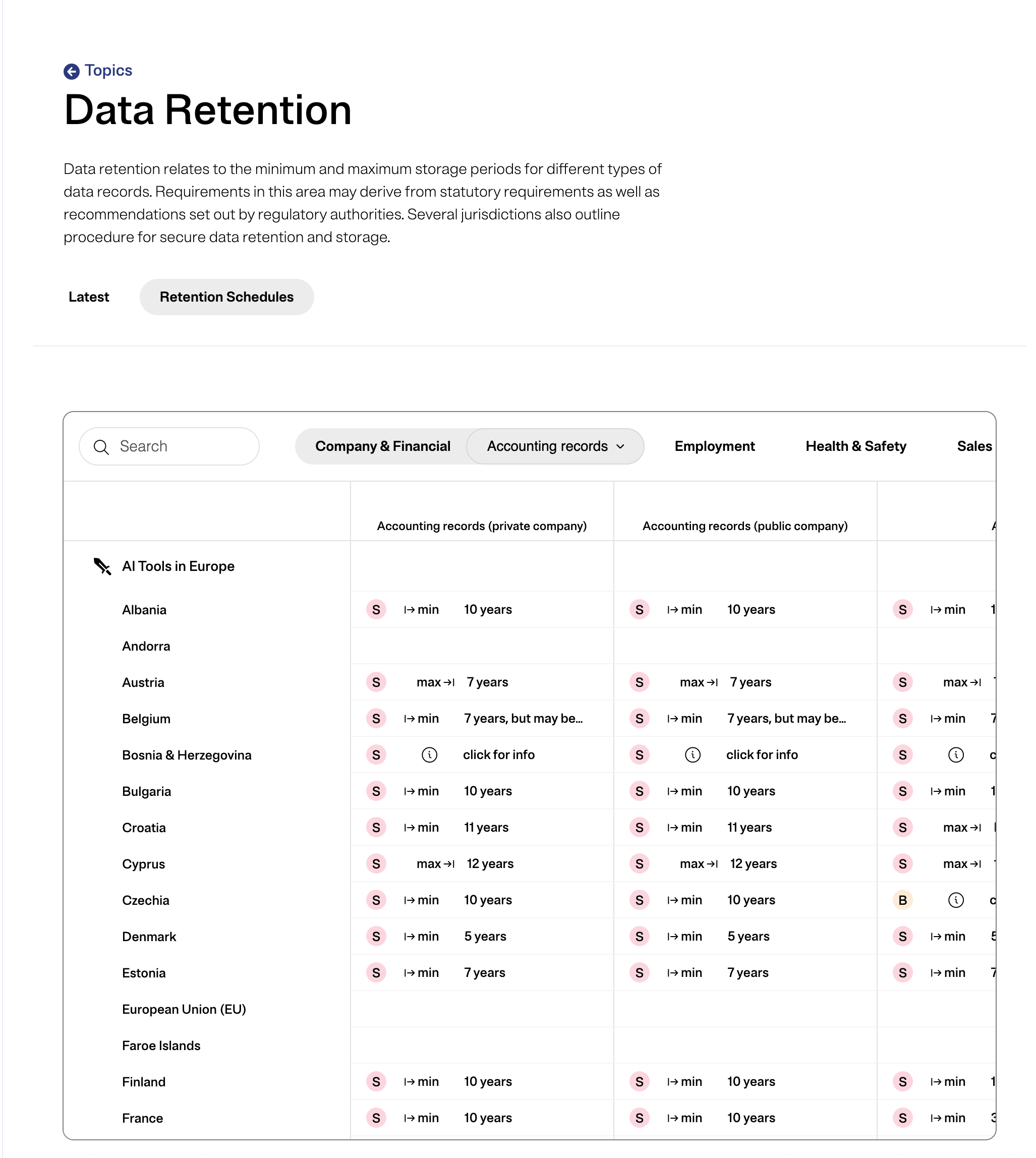Viewport: 1036px width, 1158px height.
Task: Click the S badge on France's private company record
Action: pos(376,1118)
